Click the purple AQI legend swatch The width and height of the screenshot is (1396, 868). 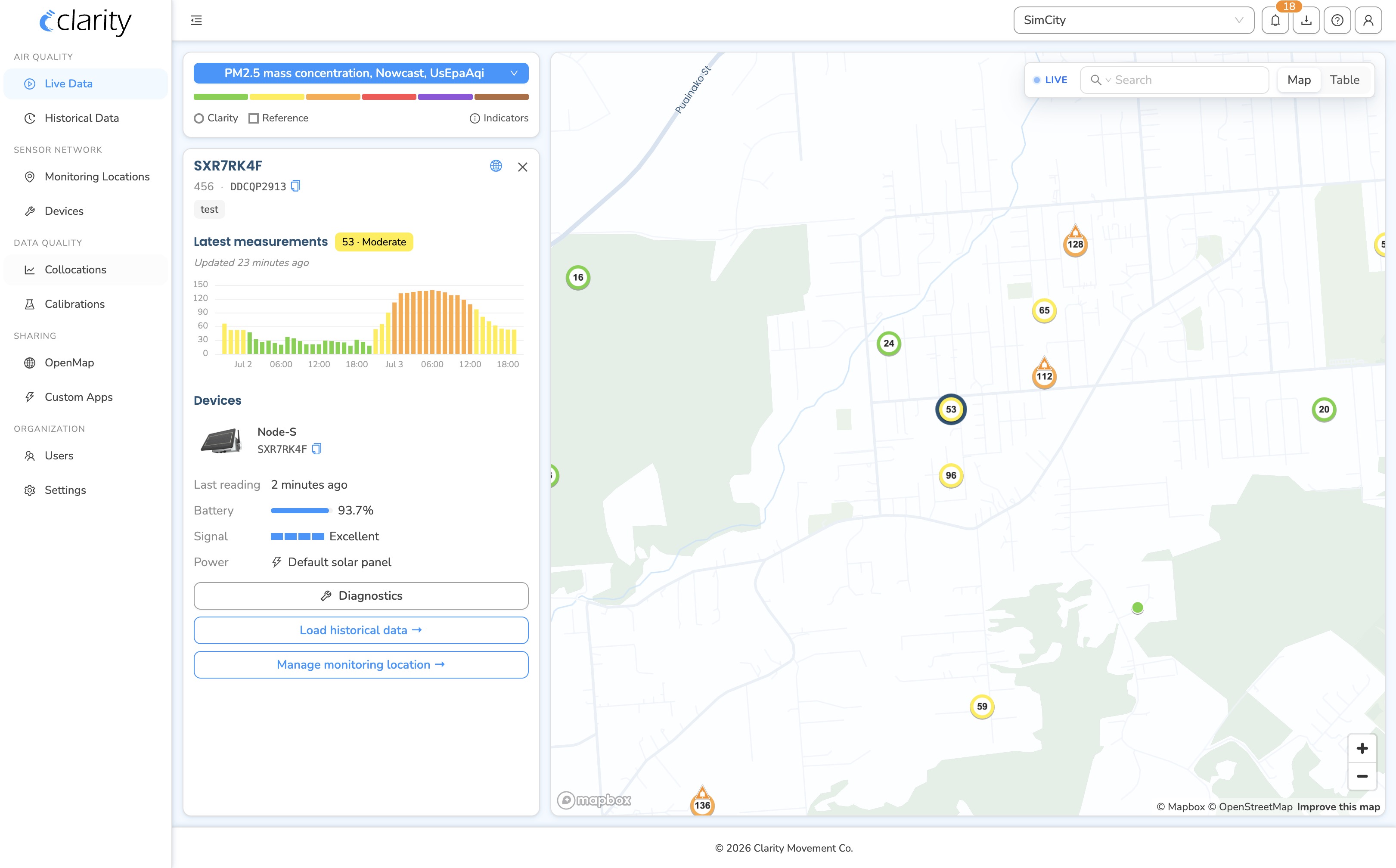coord(445,97)
